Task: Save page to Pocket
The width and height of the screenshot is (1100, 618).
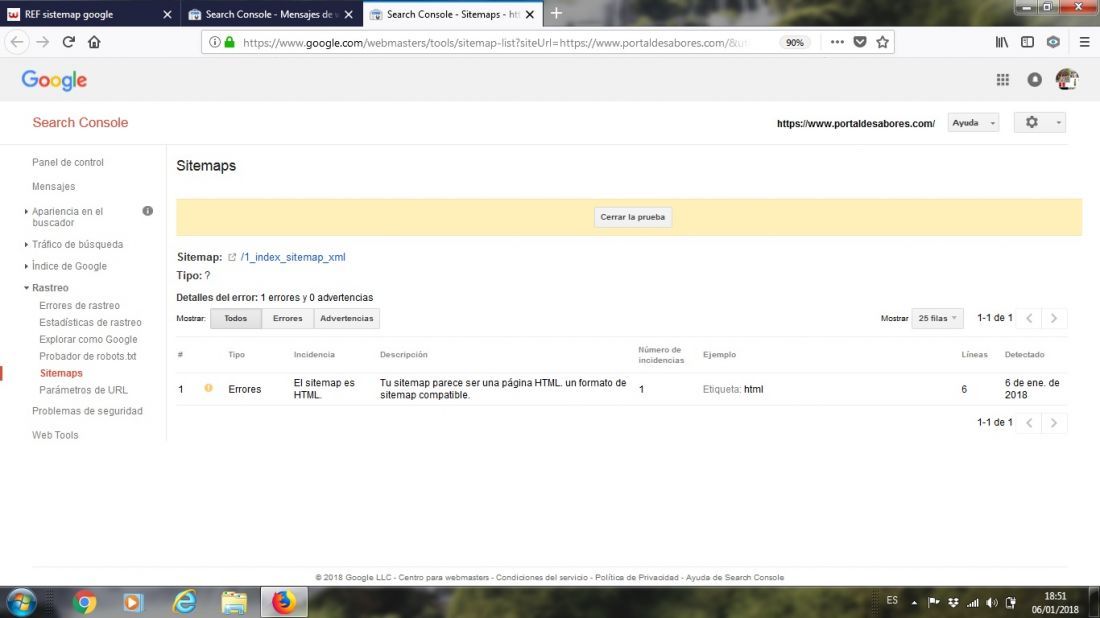Action: click(x=860, y=42)
